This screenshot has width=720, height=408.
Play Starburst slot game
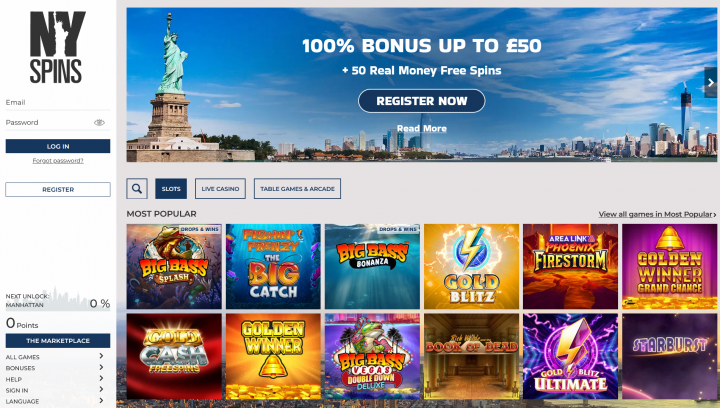[x=669, y=356]
